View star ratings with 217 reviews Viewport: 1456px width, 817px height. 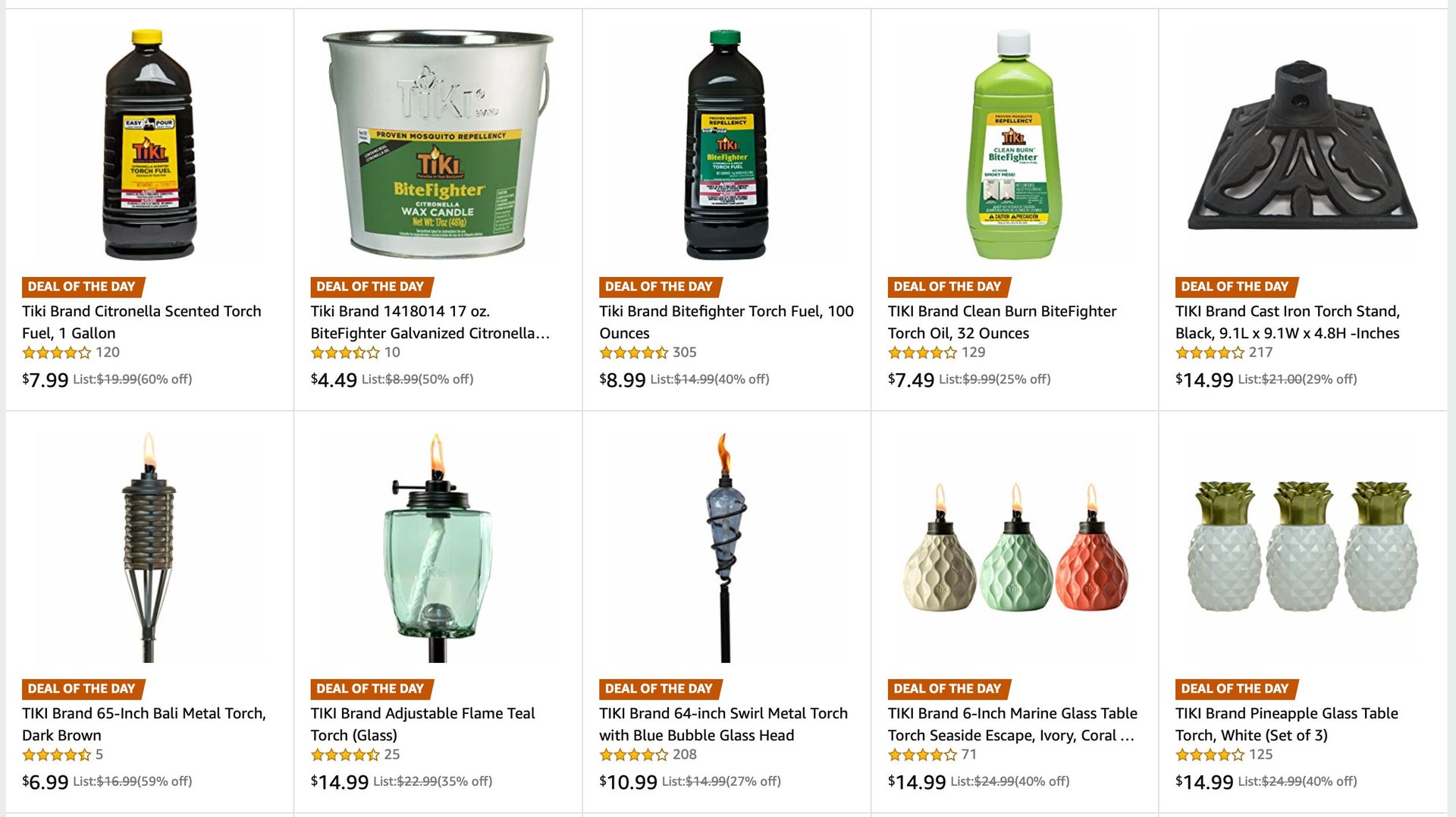point(1210,353)
